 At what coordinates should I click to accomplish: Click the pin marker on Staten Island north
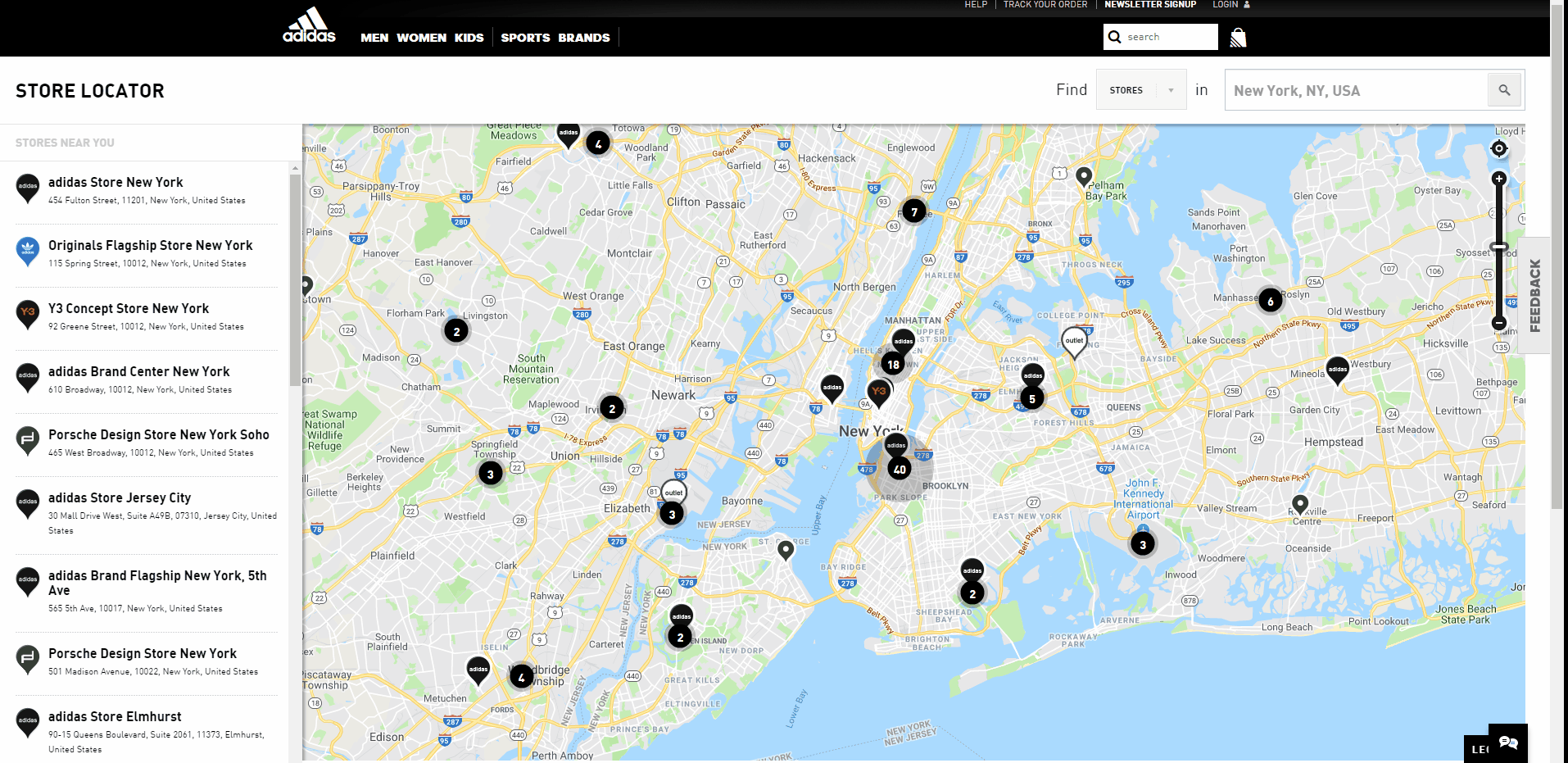[786, 551]
